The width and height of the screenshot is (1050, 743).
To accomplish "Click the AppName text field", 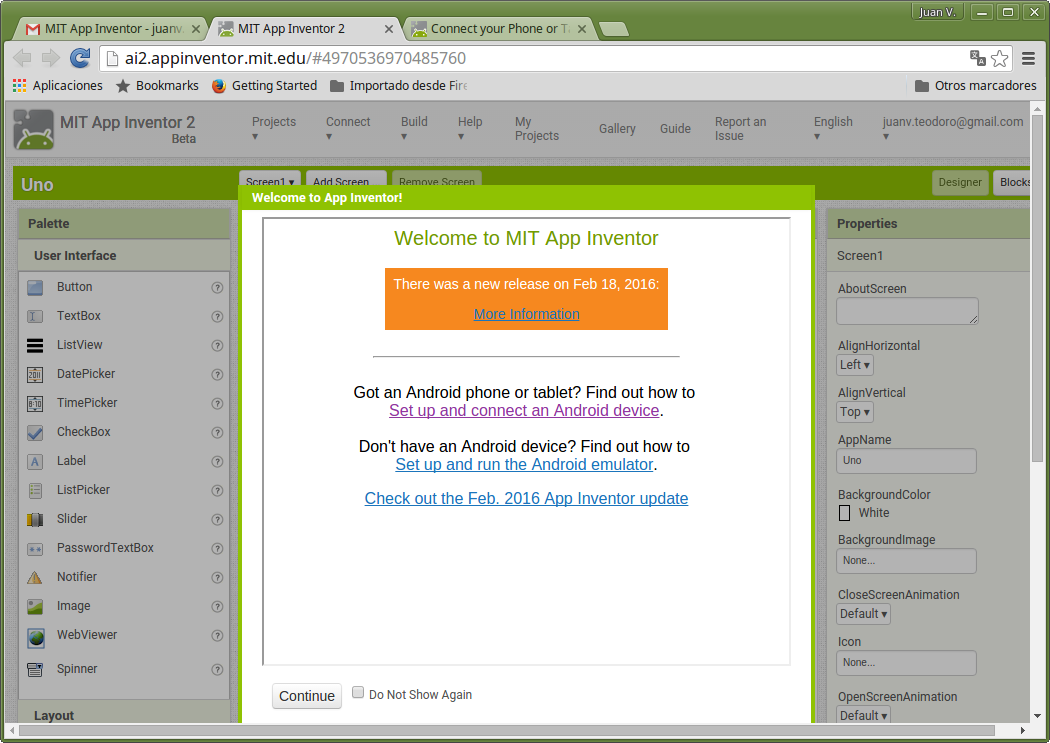I will coord(906,461).
